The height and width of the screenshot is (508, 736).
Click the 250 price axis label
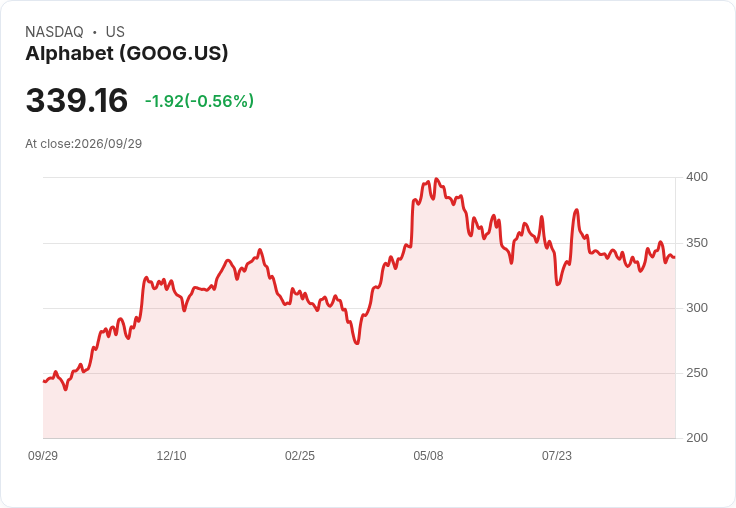point(697,373)
